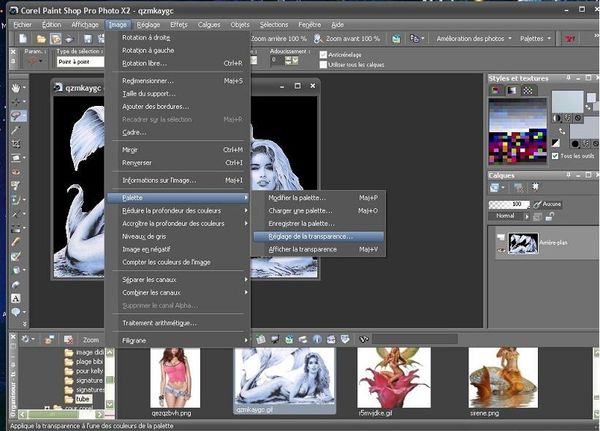Select the Pan hand tool
Viewport: 600px width, 431px height.
(x=15, y=88)
